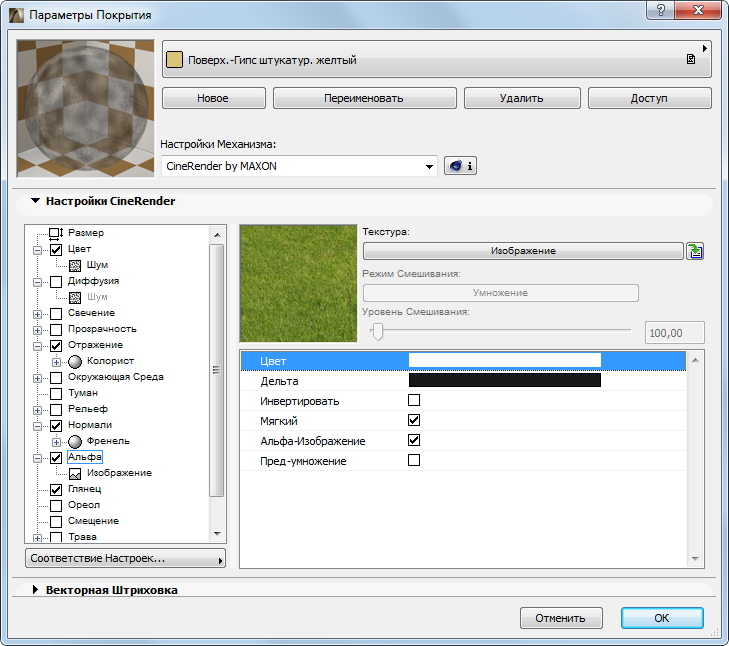Open the surface name flyout arrow

(705, 48)
